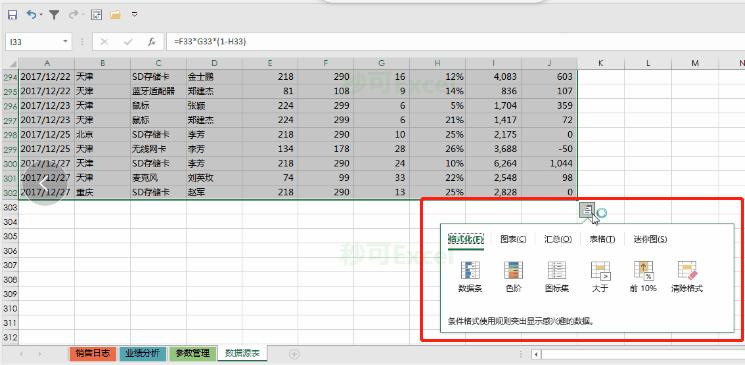Undo the last action

[x=31, y=15]
